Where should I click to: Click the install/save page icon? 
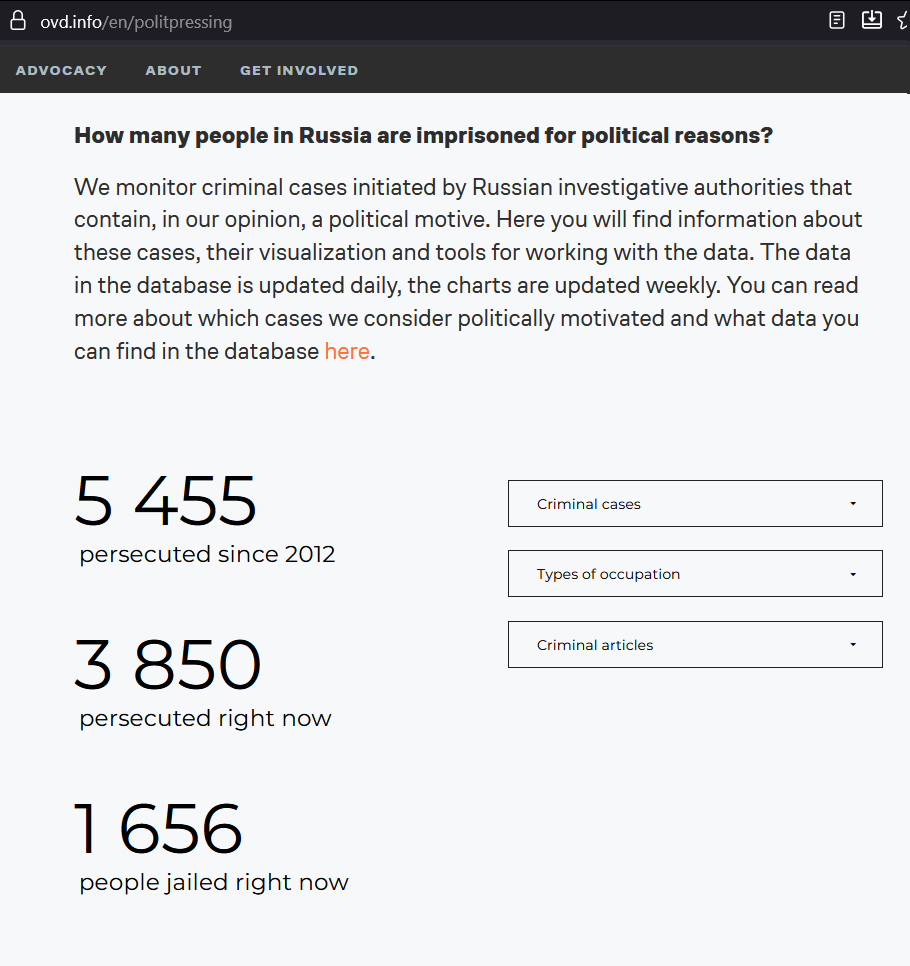click(x=872, y=20)
